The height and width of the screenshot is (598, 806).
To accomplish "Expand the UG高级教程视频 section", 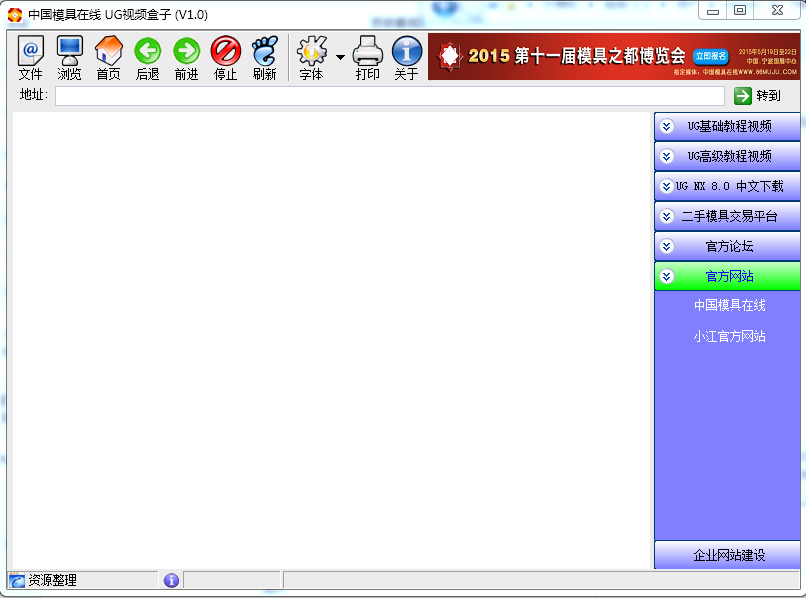I will (727, 156).
